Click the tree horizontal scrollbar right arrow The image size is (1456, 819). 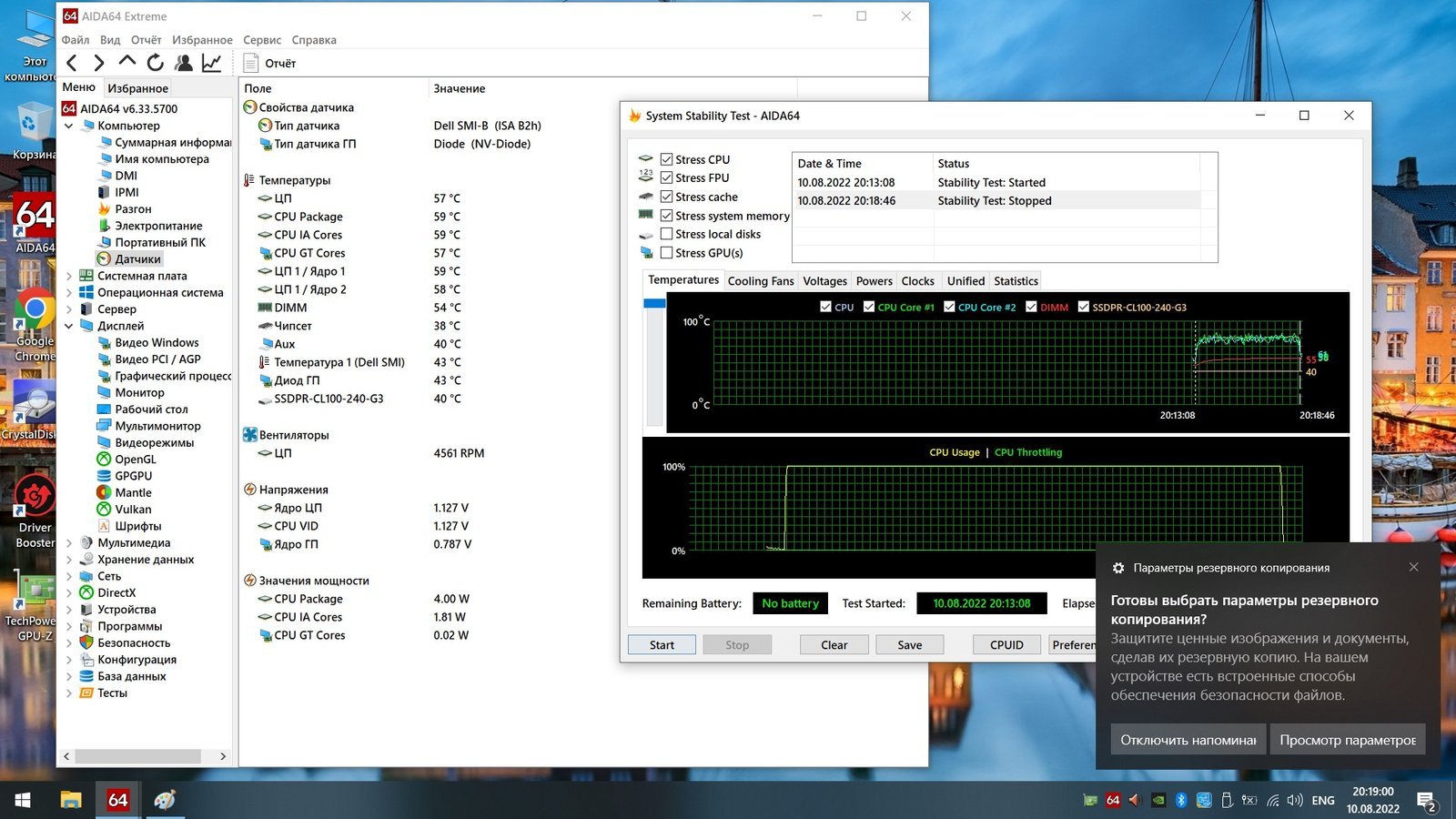[223, 756]
